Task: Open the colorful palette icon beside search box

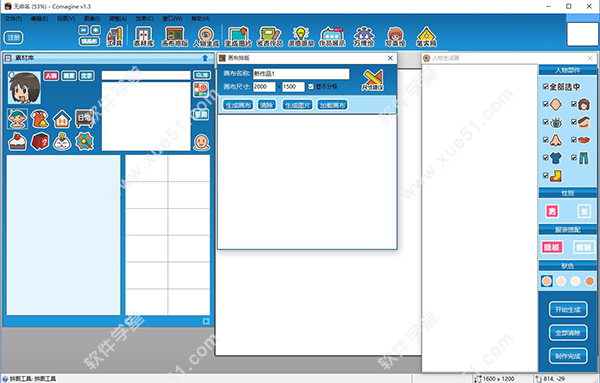Action: 201,90
